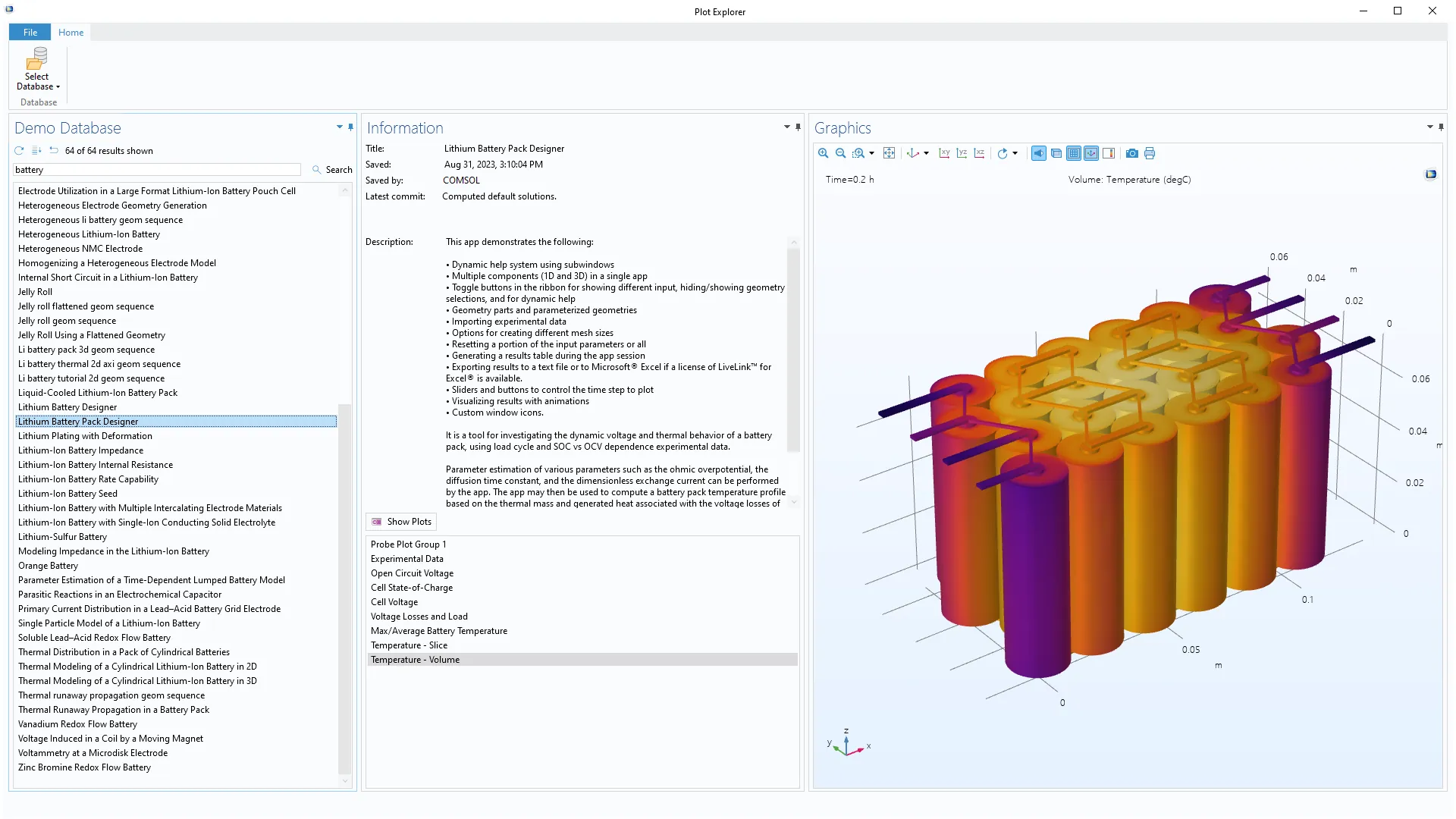The height and width of the screenshot is (819, 1456).
Task: Click the Zoom Out graphics tool
Action: point(840,153)
